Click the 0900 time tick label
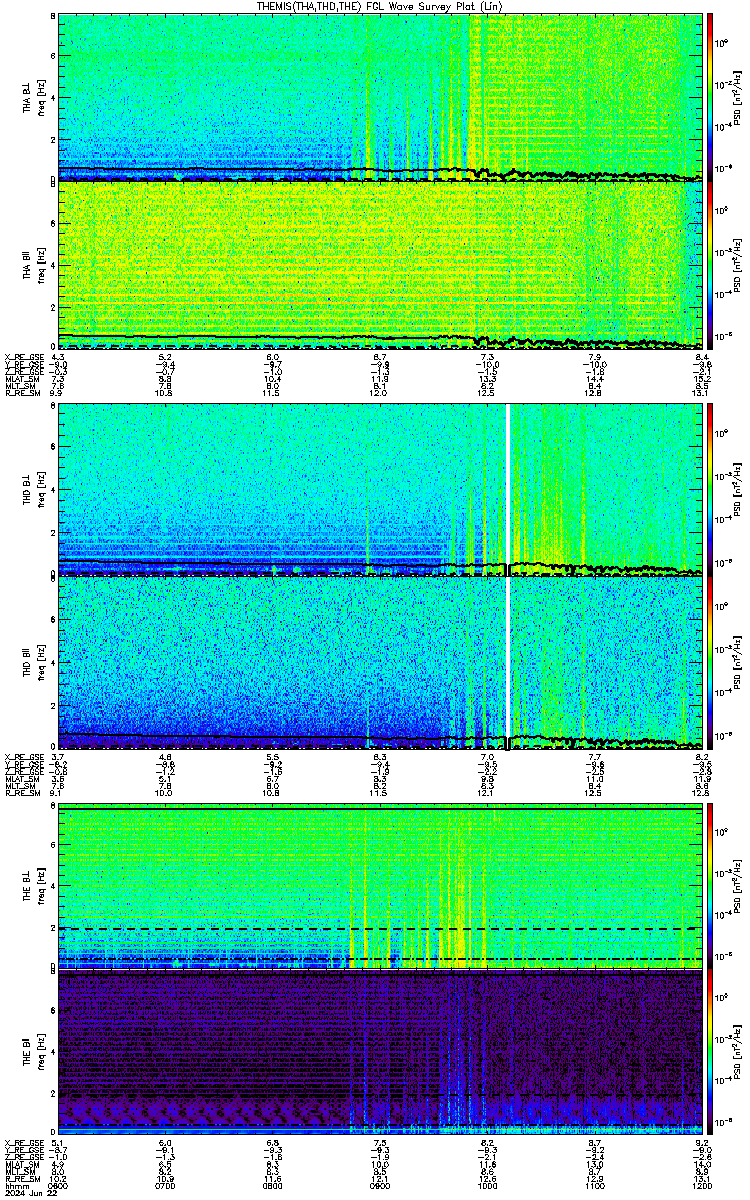750x1200 pixels. tap(380, 1187)
